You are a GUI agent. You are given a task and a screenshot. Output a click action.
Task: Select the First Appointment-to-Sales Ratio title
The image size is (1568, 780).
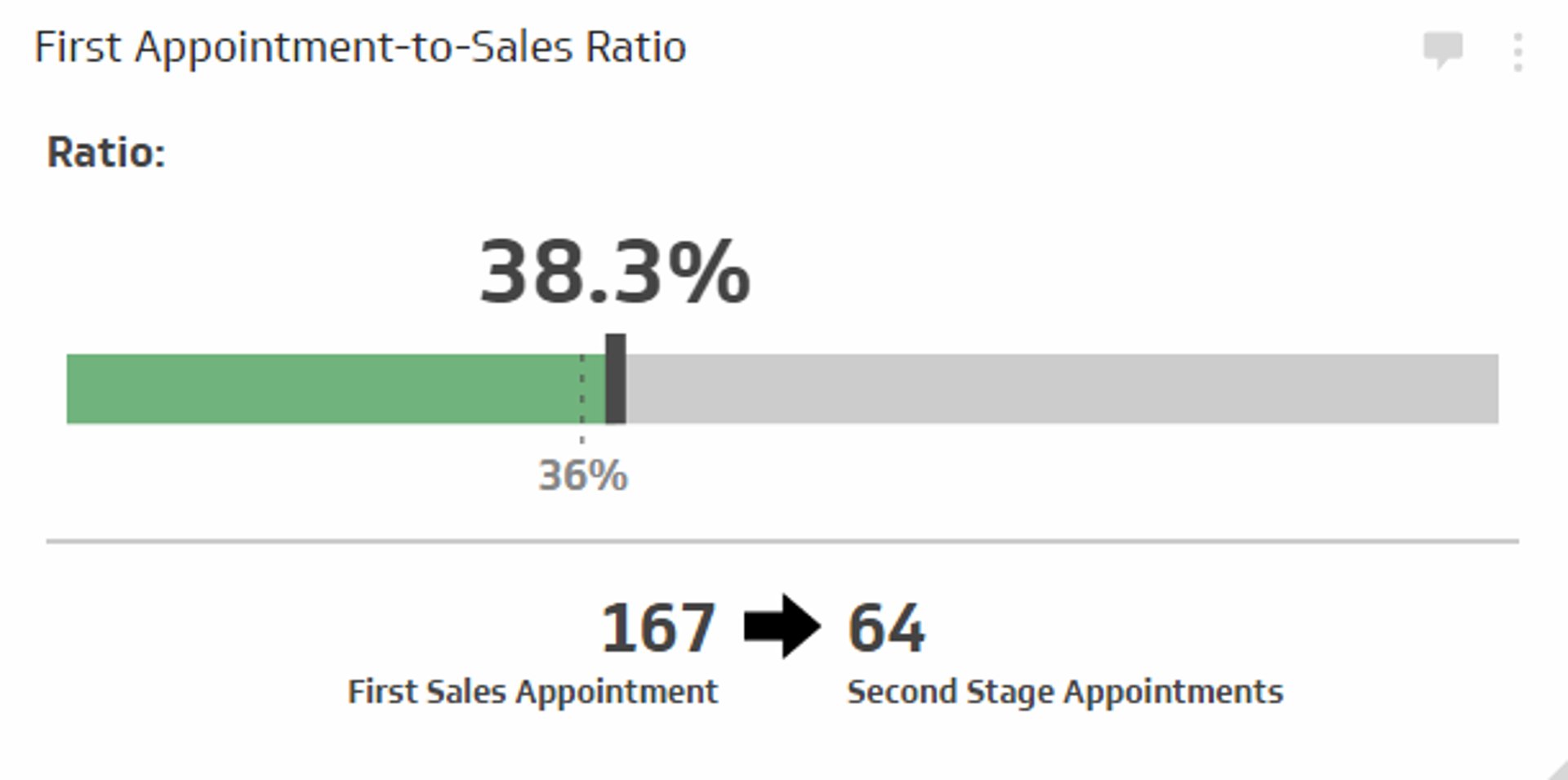361,47
